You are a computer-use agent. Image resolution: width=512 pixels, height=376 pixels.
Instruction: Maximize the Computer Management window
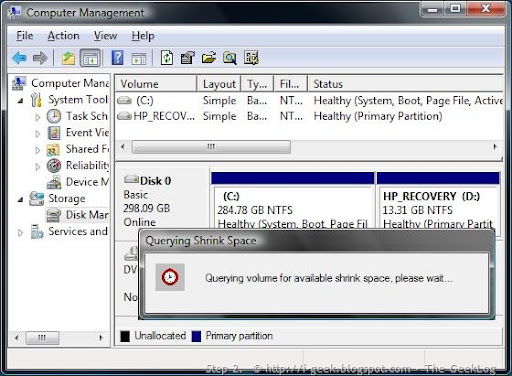[x=455, y=9]
